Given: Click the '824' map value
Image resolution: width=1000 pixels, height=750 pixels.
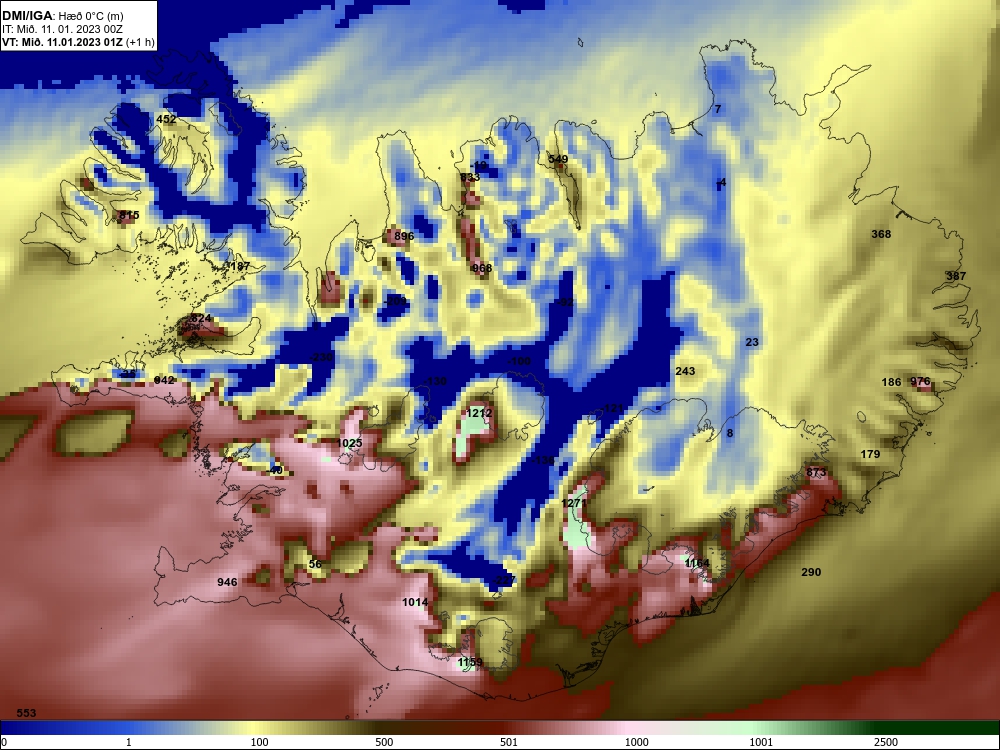Looking at the screenshot, I should click(x=201, y=318).
